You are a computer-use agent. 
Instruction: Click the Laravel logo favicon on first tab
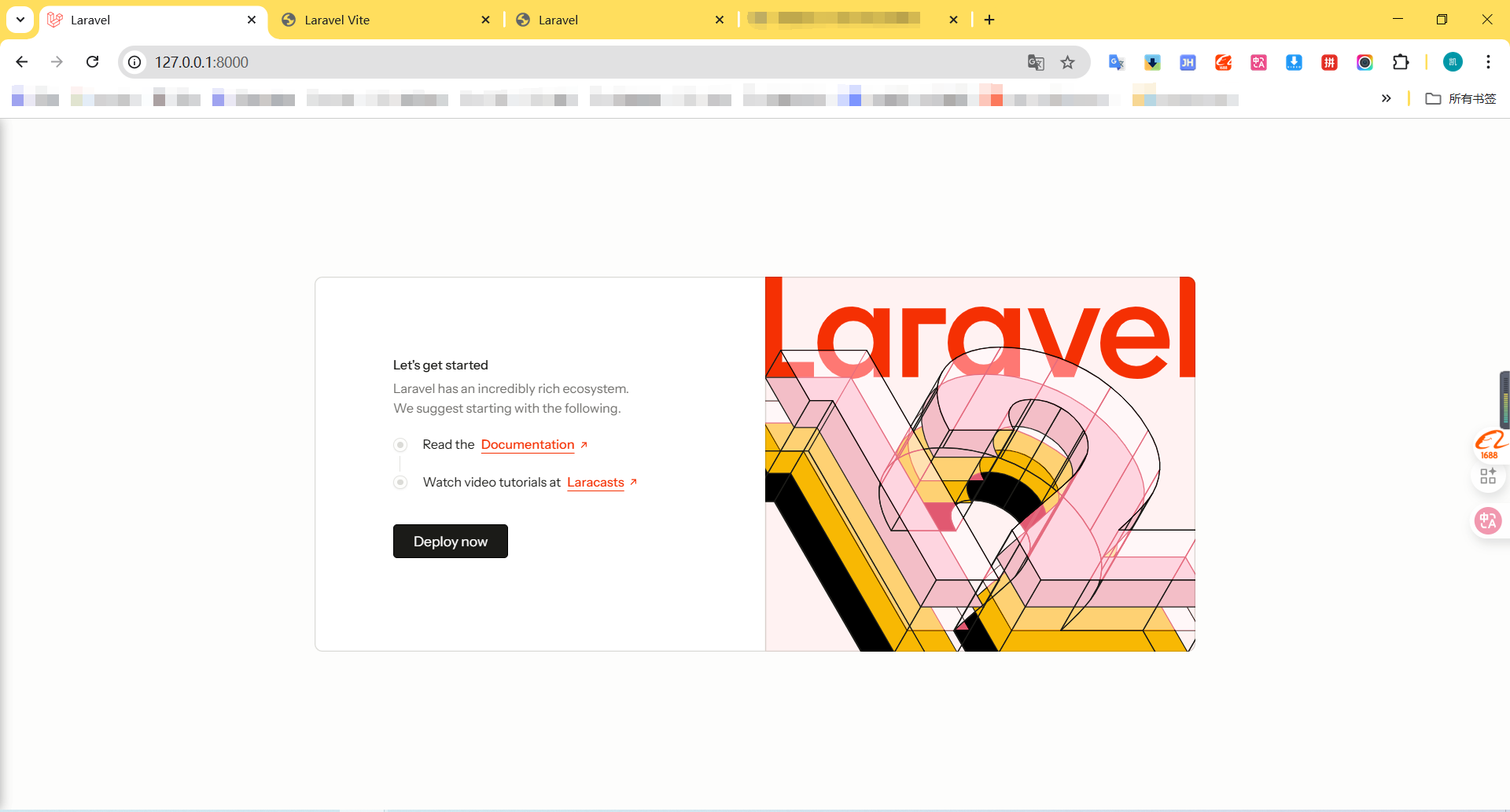tap(55, 20)
